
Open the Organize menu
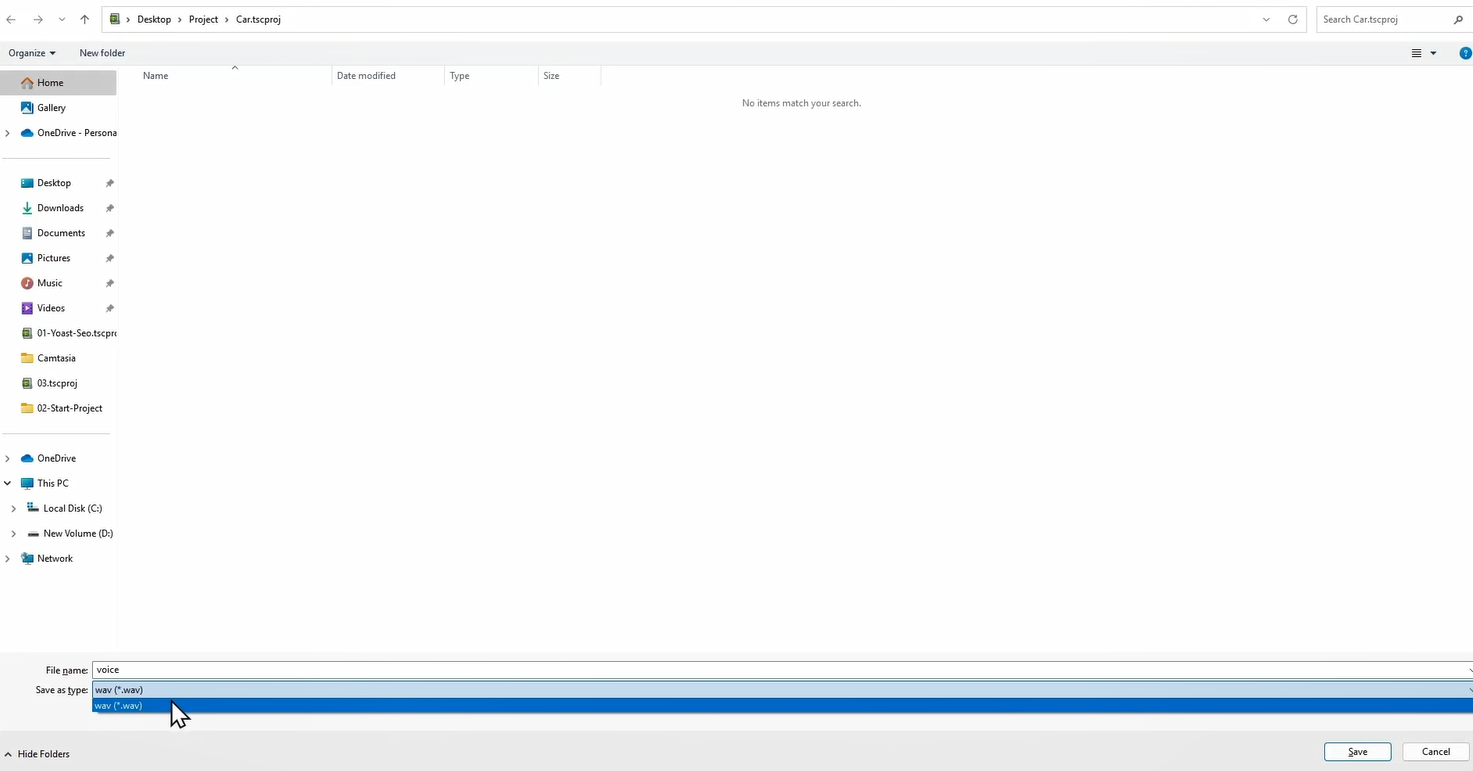pyautogui.click(x=32, y=53)
